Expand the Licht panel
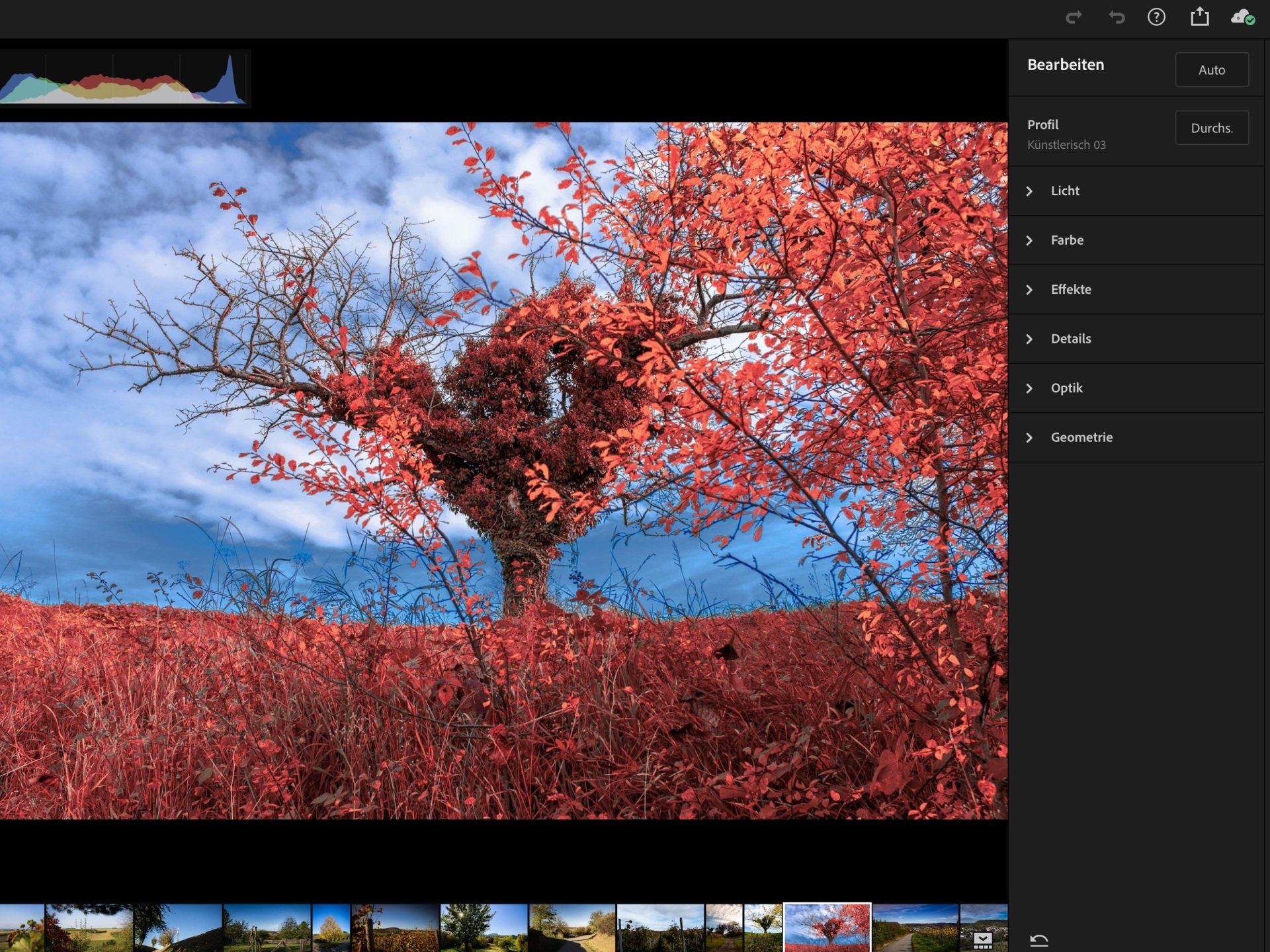Image resolution: width=1270 pixels, height=952 pixels. (x=1065, y=191)
